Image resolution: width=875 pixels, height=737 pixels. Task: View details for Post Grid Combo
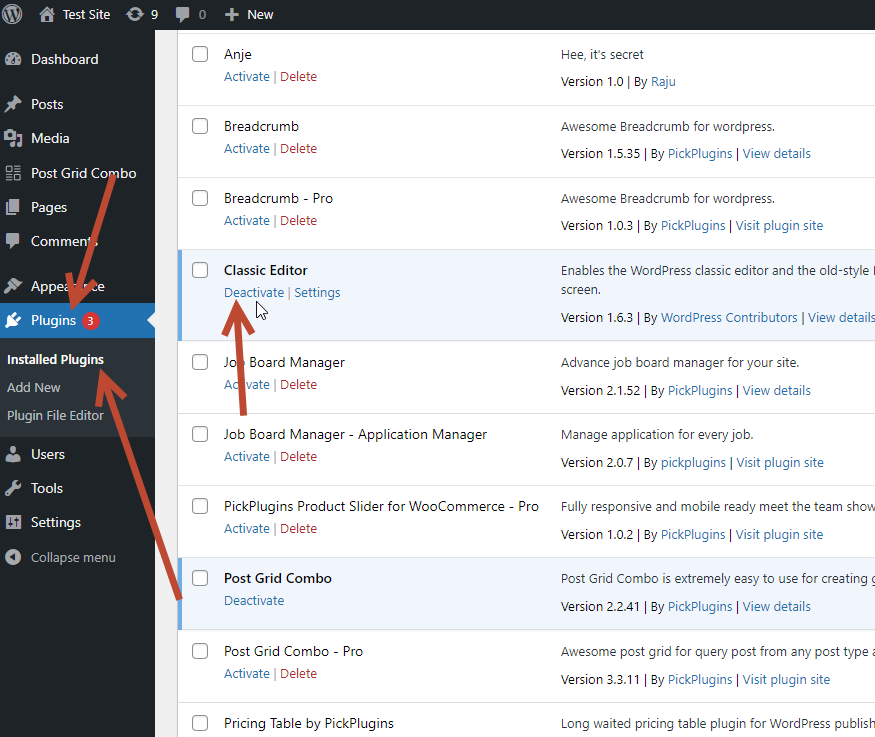click(x=776, y=606)
